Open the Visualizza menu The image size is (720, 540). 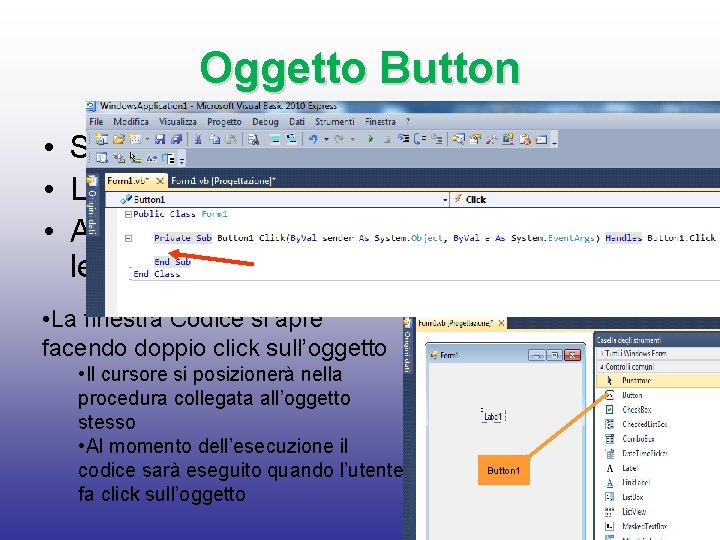point(178,122)
